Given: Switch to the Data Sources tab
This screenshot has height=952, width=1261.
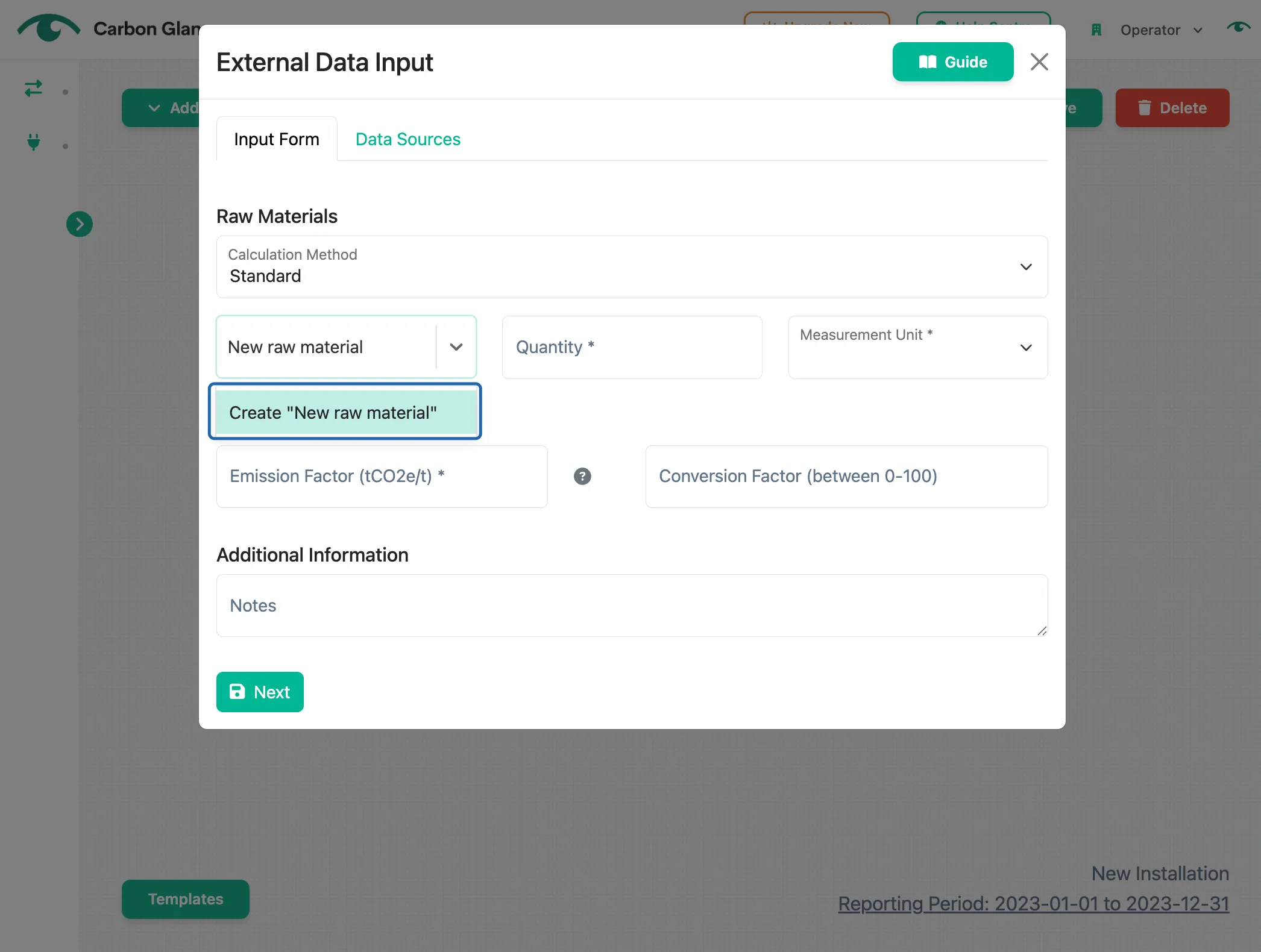Looking at the screenshot, I should 407,139.
